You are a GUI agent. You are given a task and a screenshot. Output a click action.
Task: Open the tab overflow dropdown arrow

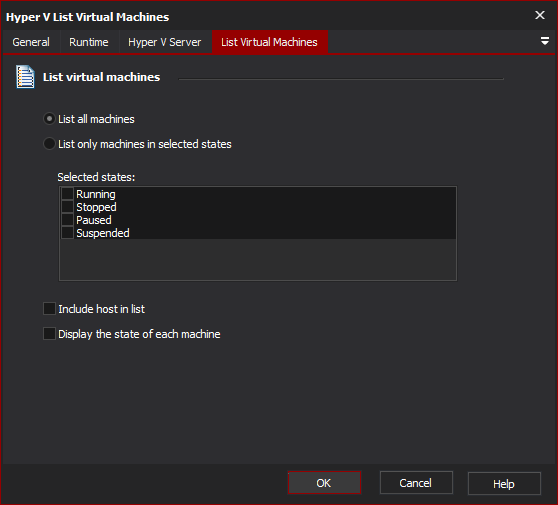544,41
